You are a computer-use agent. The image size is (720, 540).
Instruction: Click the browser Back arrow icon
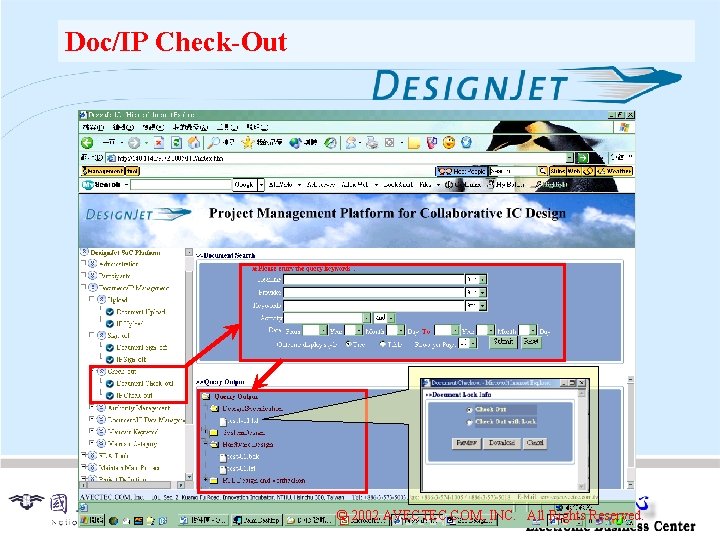(x=87, y=143)
